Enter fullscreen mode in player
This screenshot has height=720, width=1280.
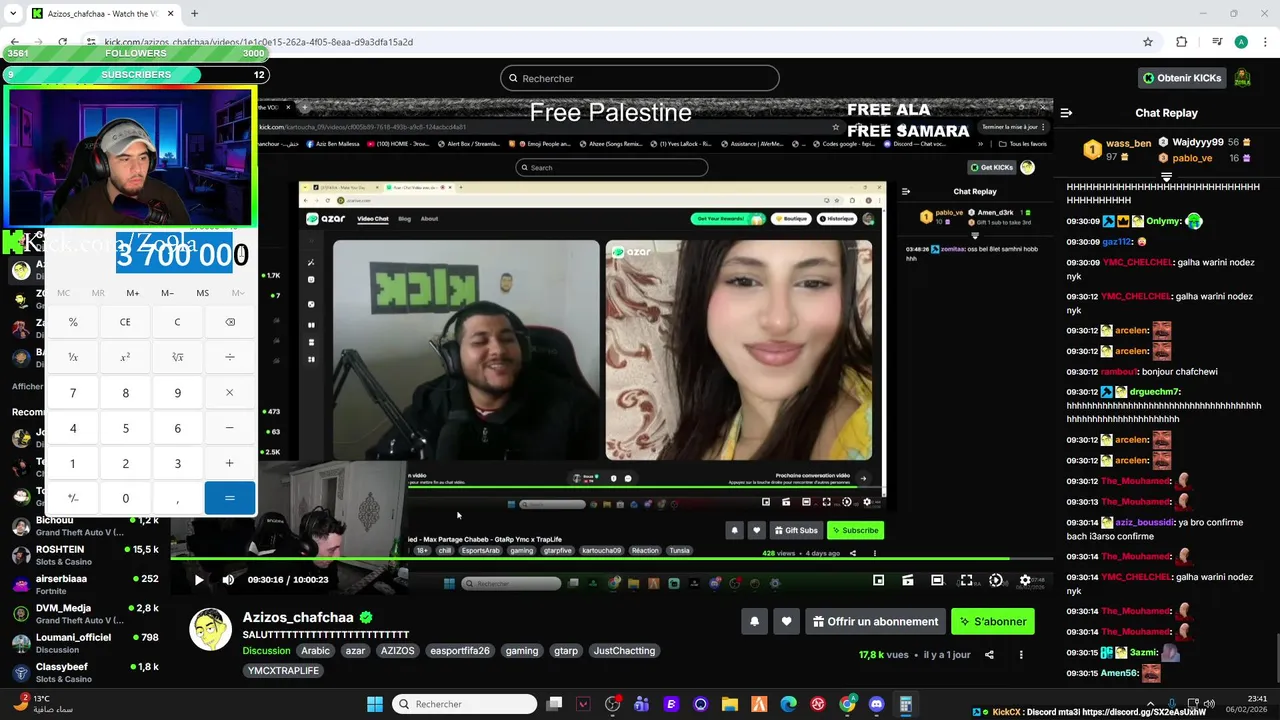click(966, 580)
